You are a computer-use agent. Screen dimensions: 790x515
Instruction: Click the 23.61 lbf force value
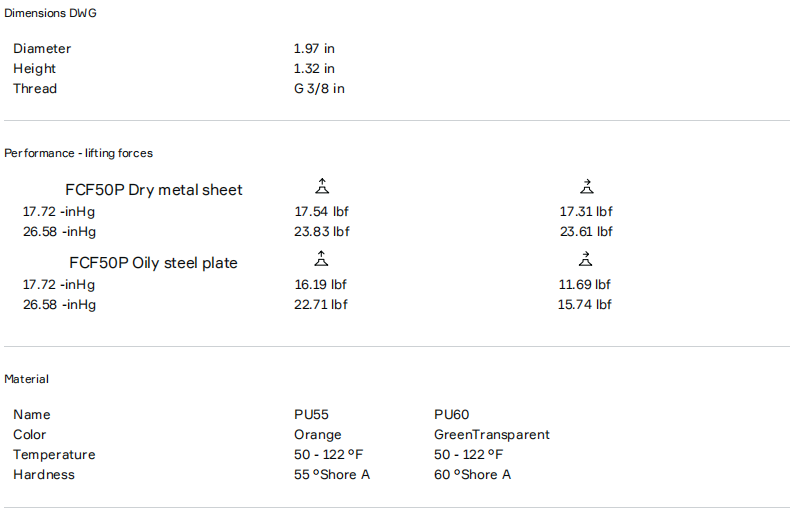click(586, 232)
